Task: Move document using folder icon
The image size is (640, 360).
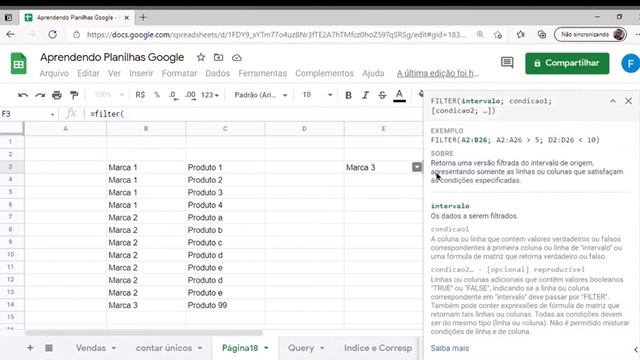Action: (218, 58)
